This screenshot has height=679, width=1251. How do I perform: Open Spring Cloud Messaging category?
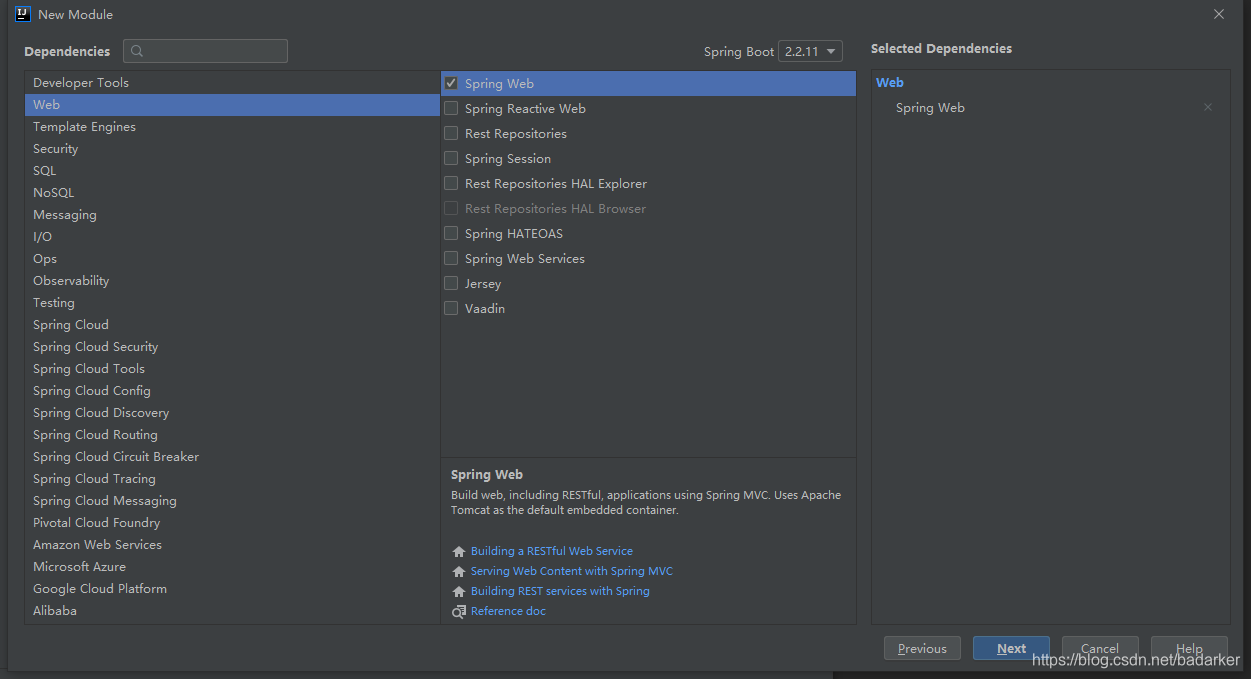[232, 501]
